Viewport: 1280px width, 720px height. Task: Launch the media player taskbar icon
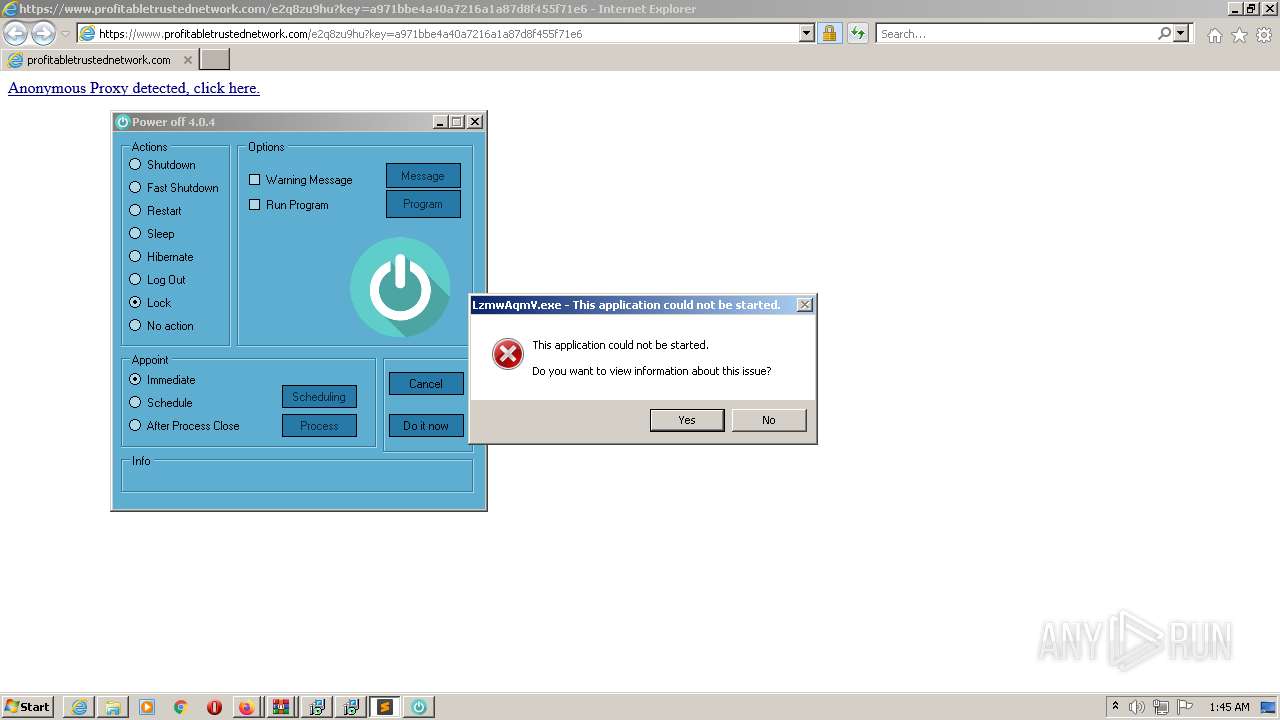pos(147,707)
